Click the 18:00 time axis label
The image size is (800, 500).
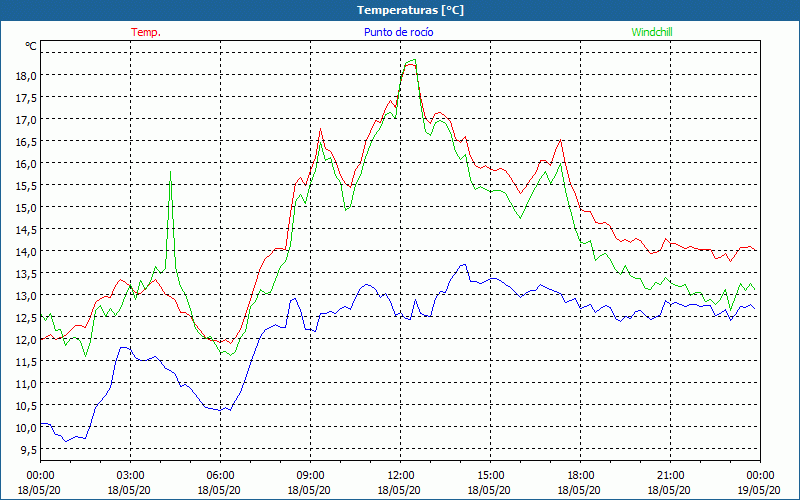coord(581,476)
